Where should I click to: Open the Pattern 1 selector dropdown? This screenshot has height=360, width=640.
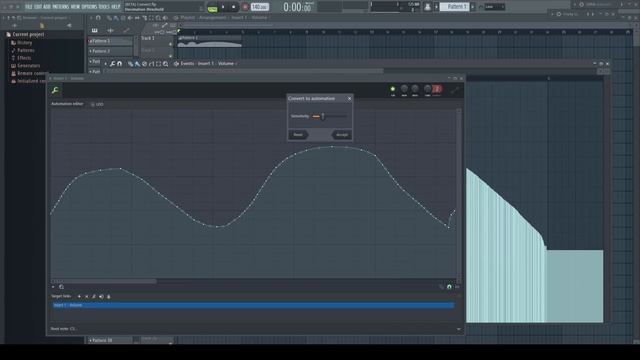455,7
